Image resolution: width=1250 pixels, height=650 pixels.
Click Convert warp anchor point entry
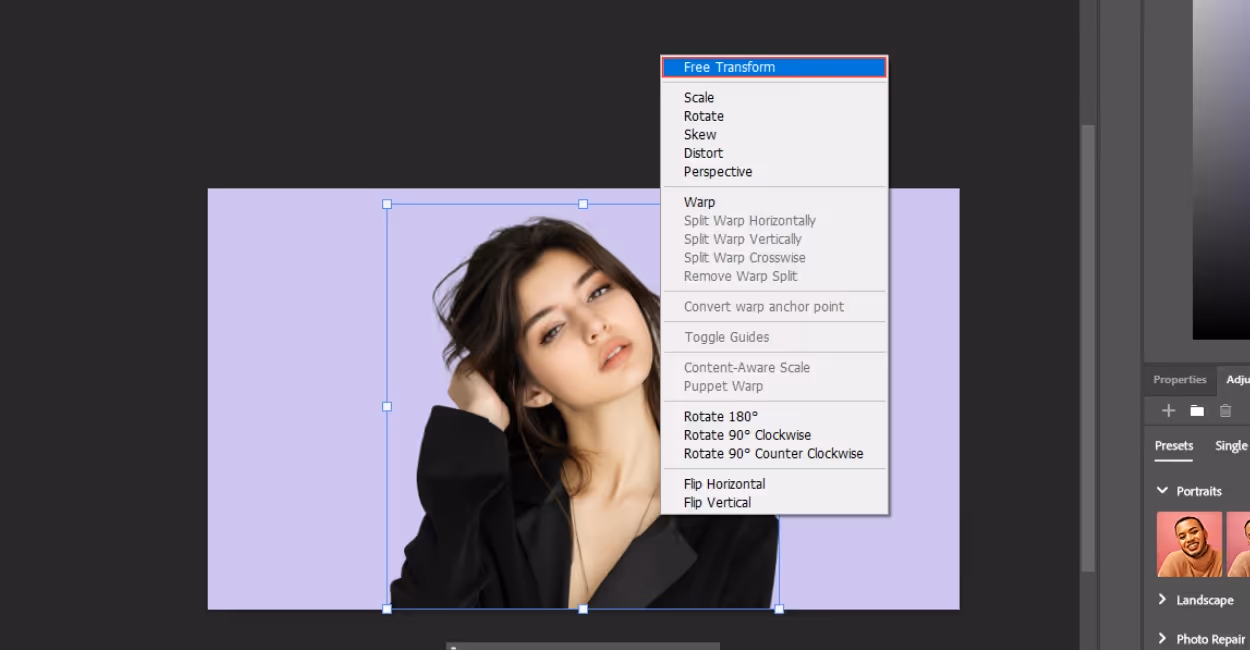click(764, 306)
